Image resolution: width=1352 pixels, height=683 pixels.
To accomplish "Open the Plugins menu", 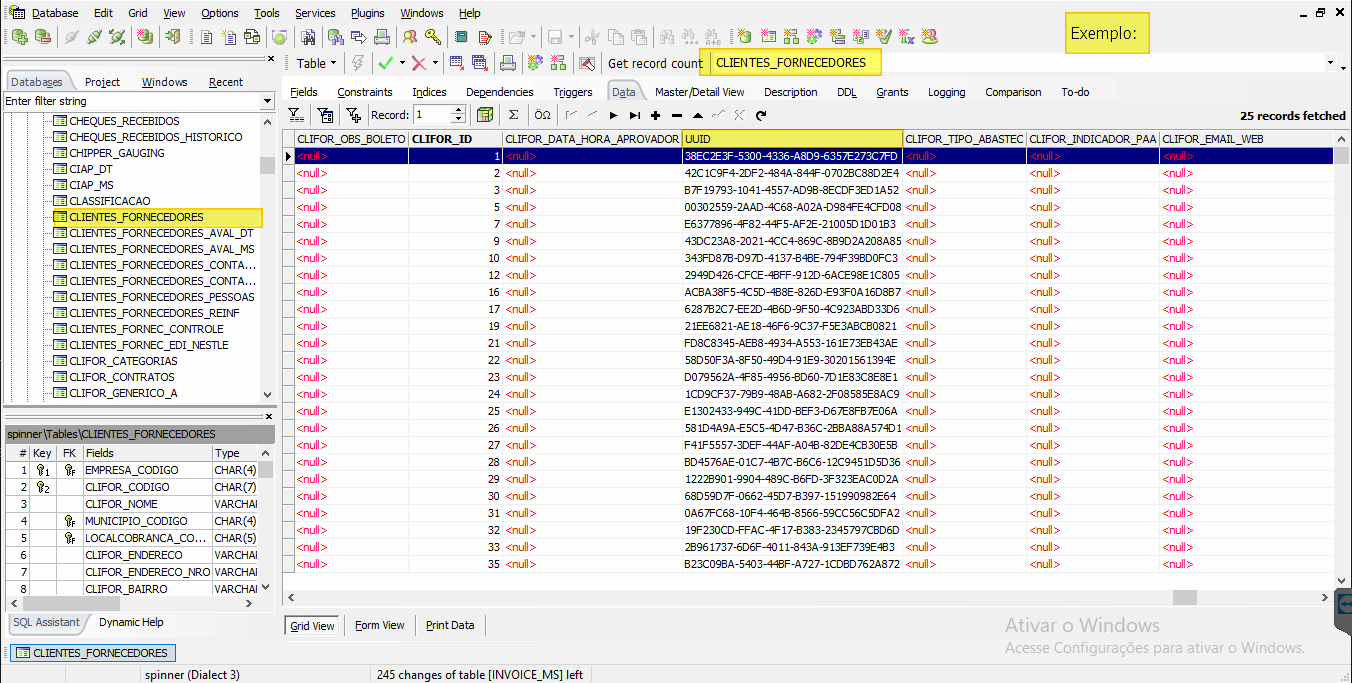I will coord(368,13).
